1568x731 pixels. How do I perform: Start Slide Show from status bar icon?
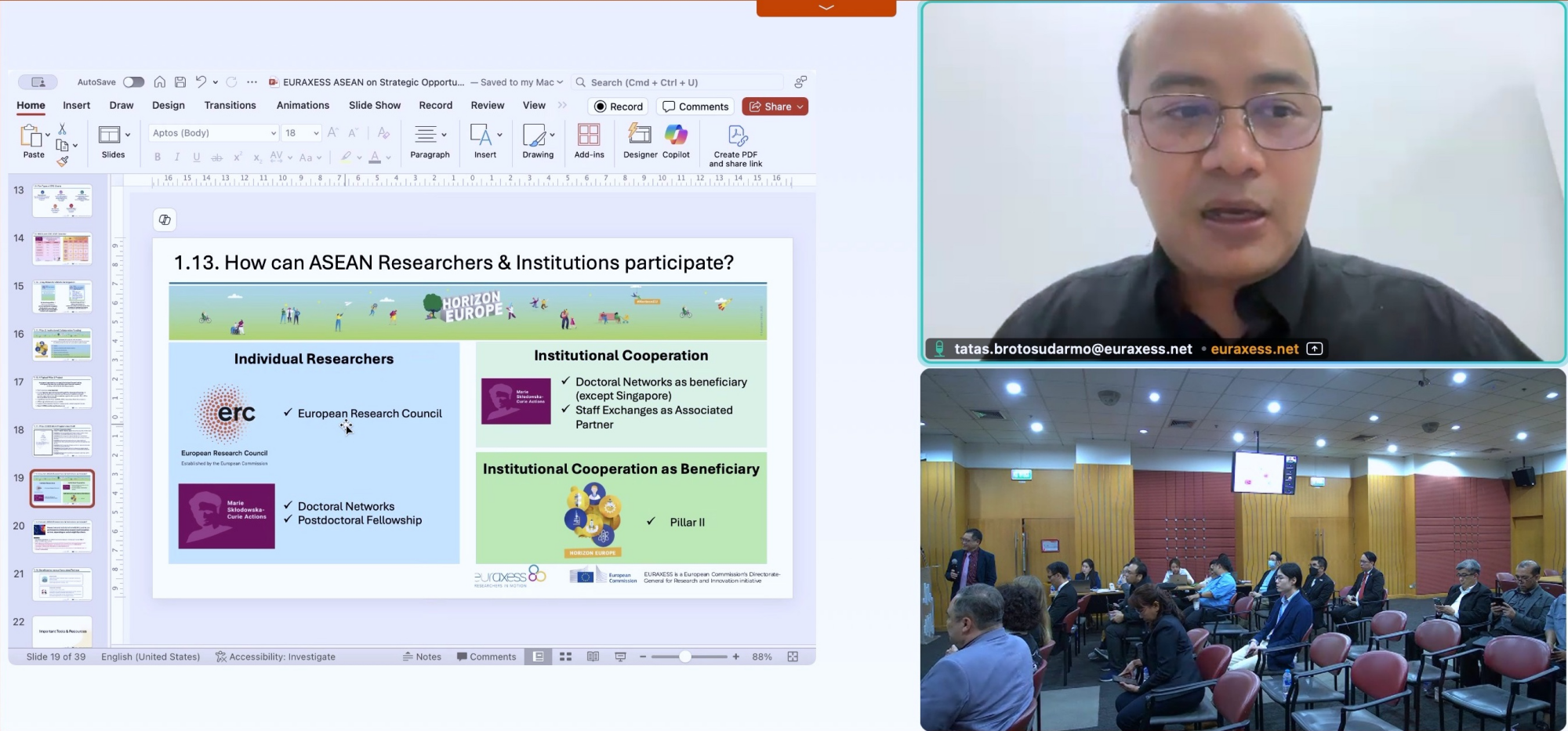[x=620, y=657]
